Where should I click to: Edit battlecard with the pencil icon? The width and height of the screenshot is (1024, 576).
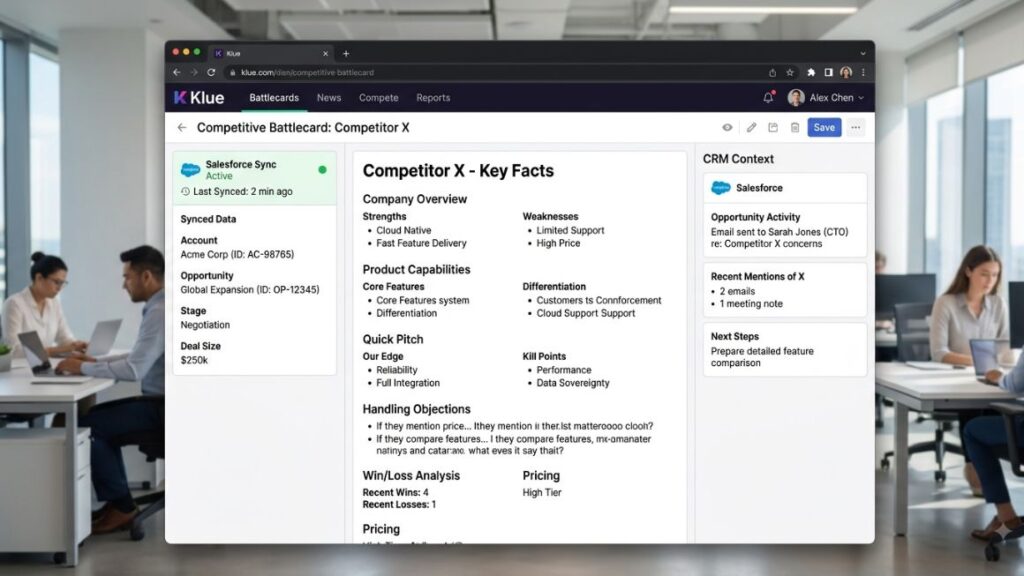pyautogui.click(x=751, y=127)
